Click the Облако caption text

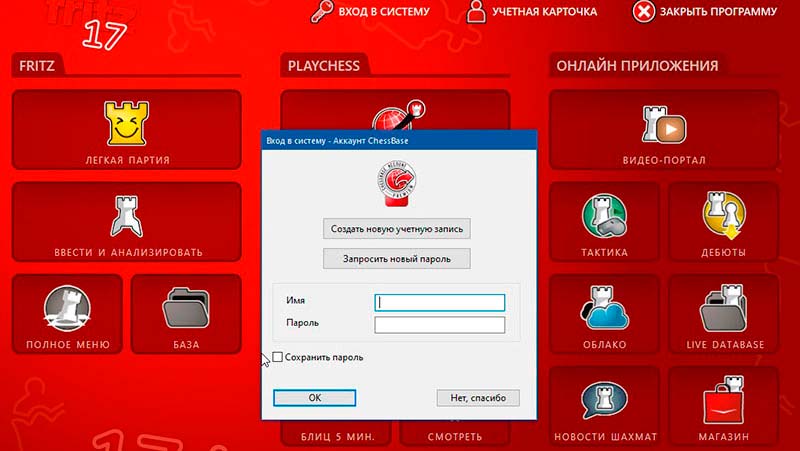tap(605, 345)
